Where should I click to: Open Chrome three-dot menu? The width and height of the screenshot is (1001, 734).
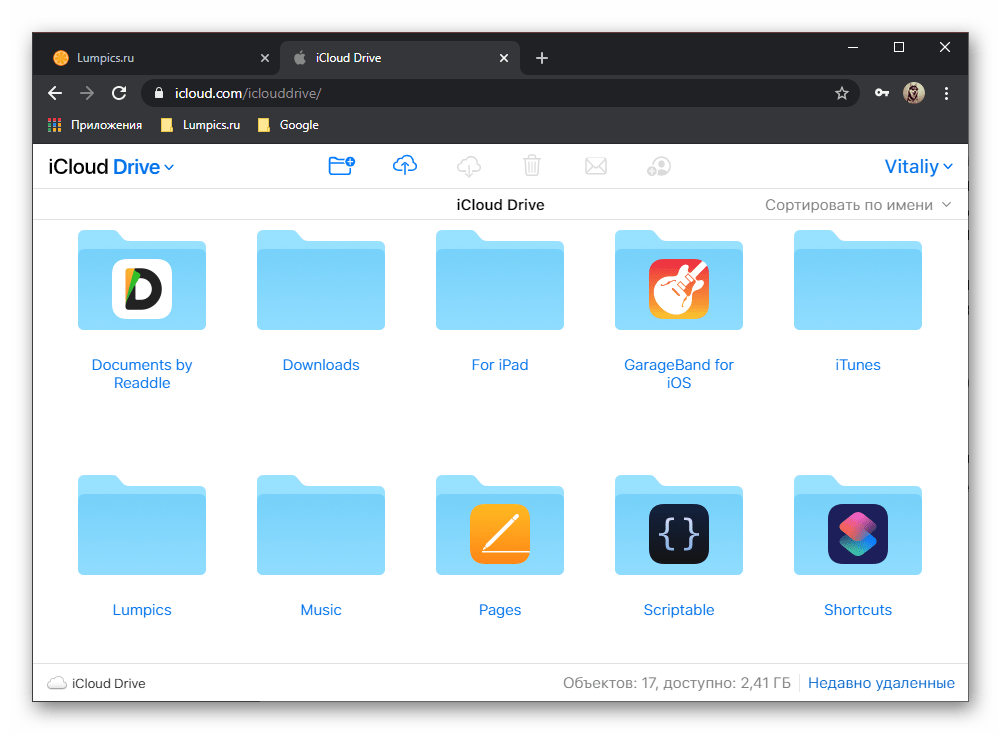point(946,93)
